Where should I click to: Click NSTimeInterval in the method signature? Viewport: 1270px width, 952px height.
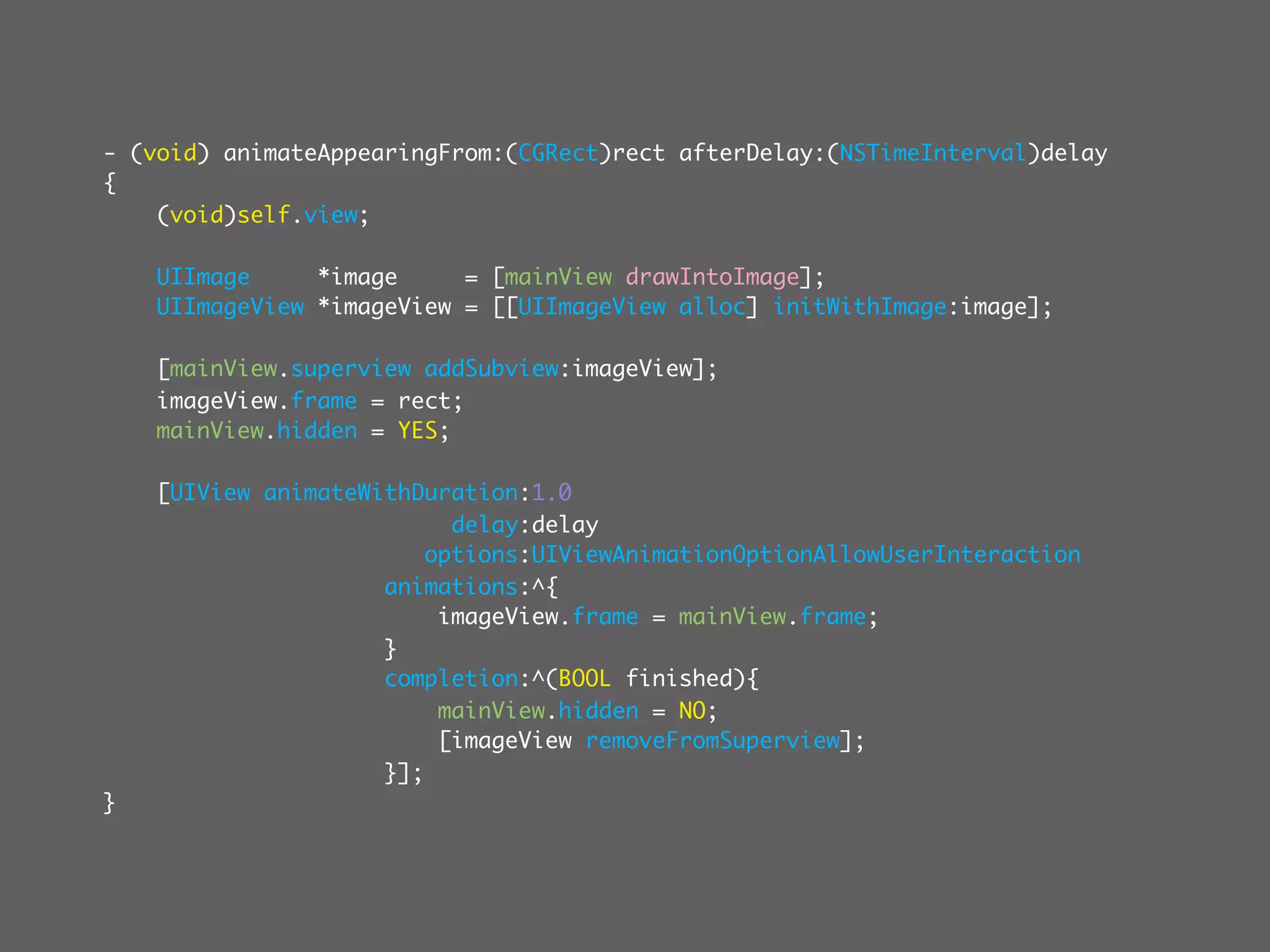933,152
